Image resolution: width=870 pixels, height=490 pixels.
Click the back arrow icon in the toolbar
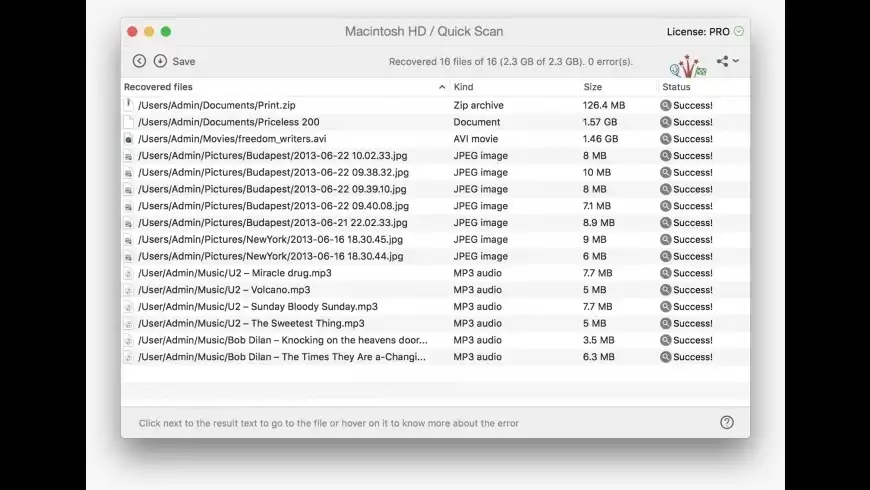tap(139, 61)
